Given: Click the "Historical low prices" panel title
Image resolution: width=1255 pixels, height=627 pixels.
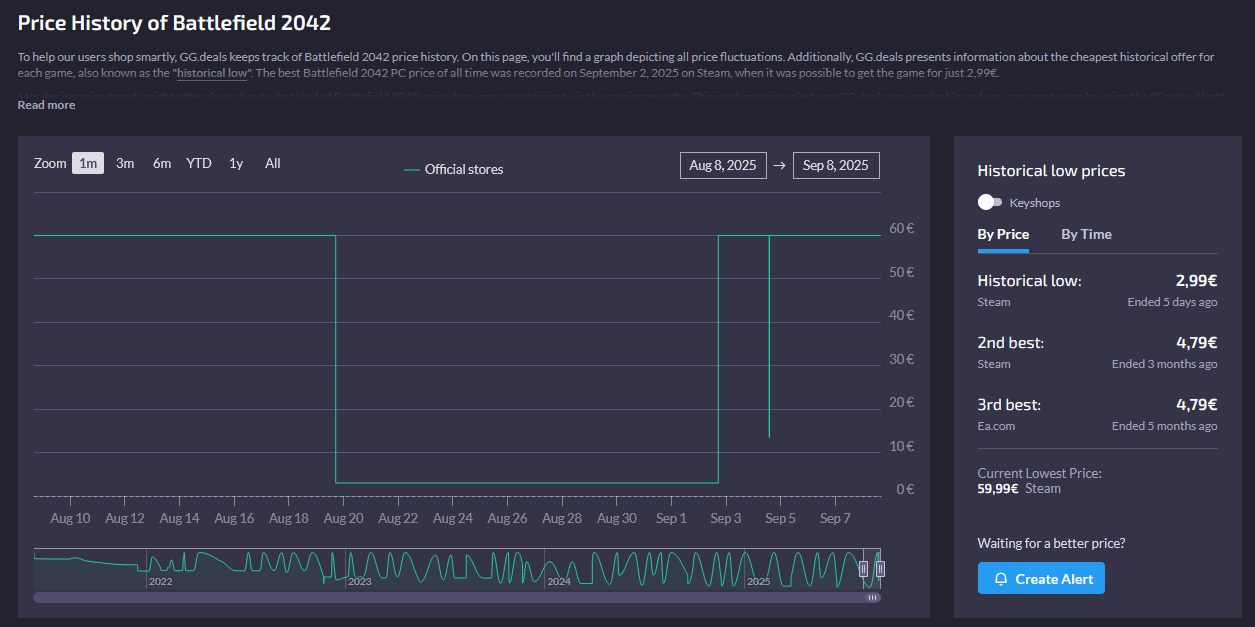Looking at the screenshot, I should (1051, 171).
